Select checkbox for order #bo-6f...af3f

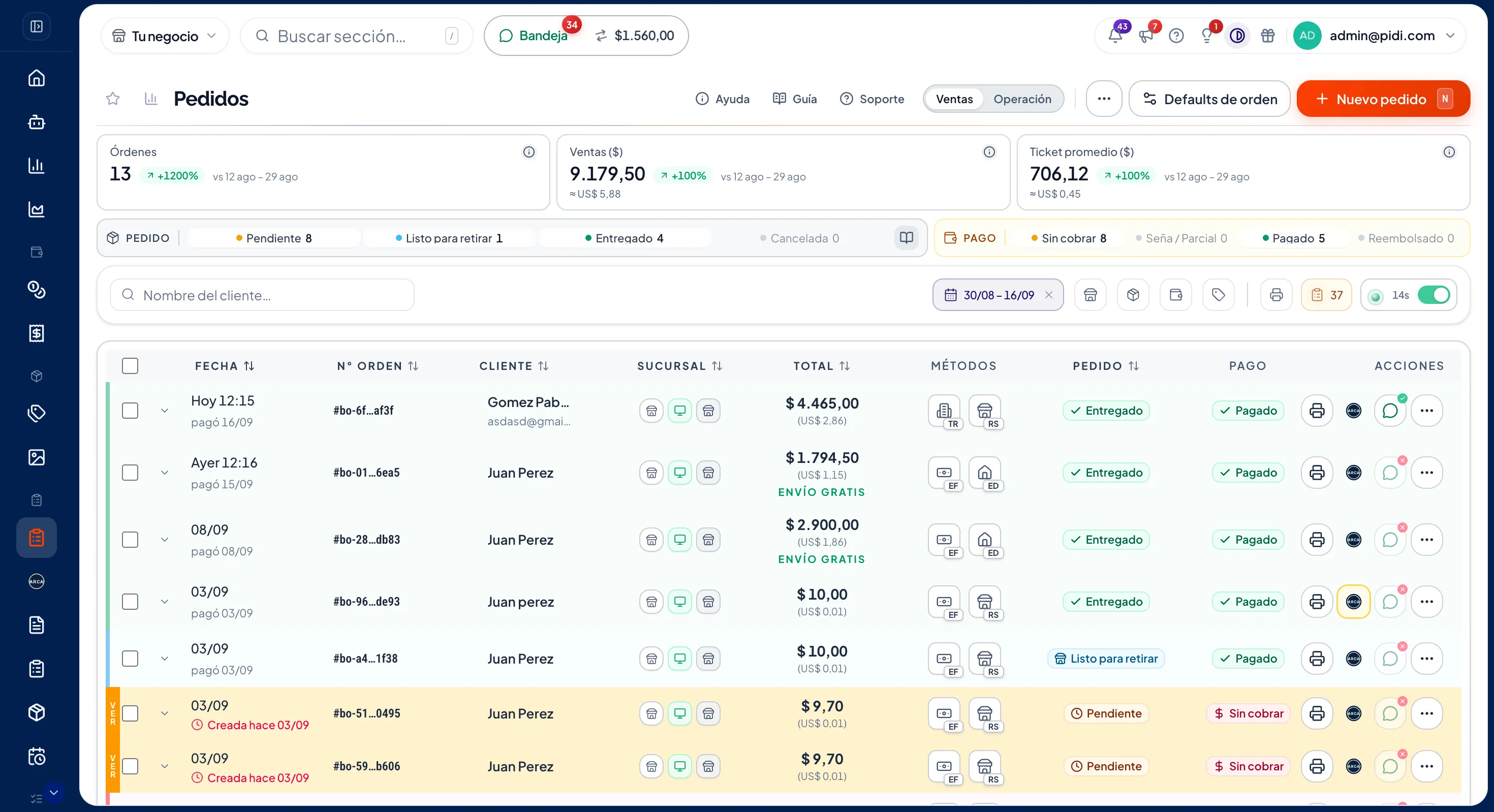tap(130, 411)
